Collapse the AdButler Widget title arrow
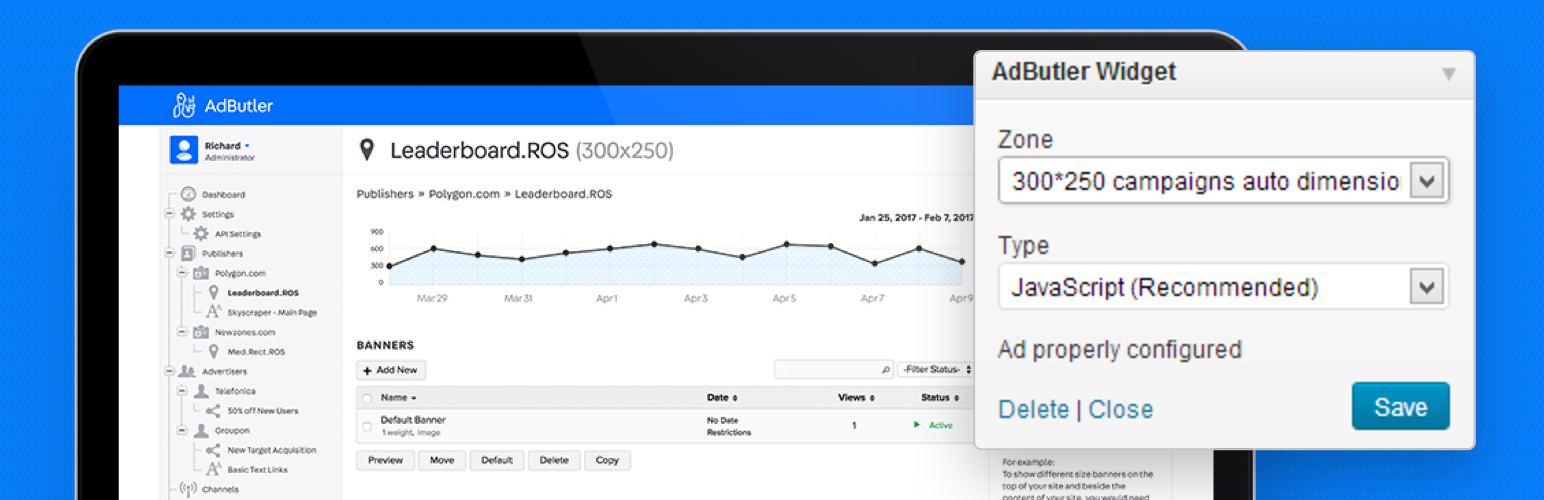 point(1448,74)
